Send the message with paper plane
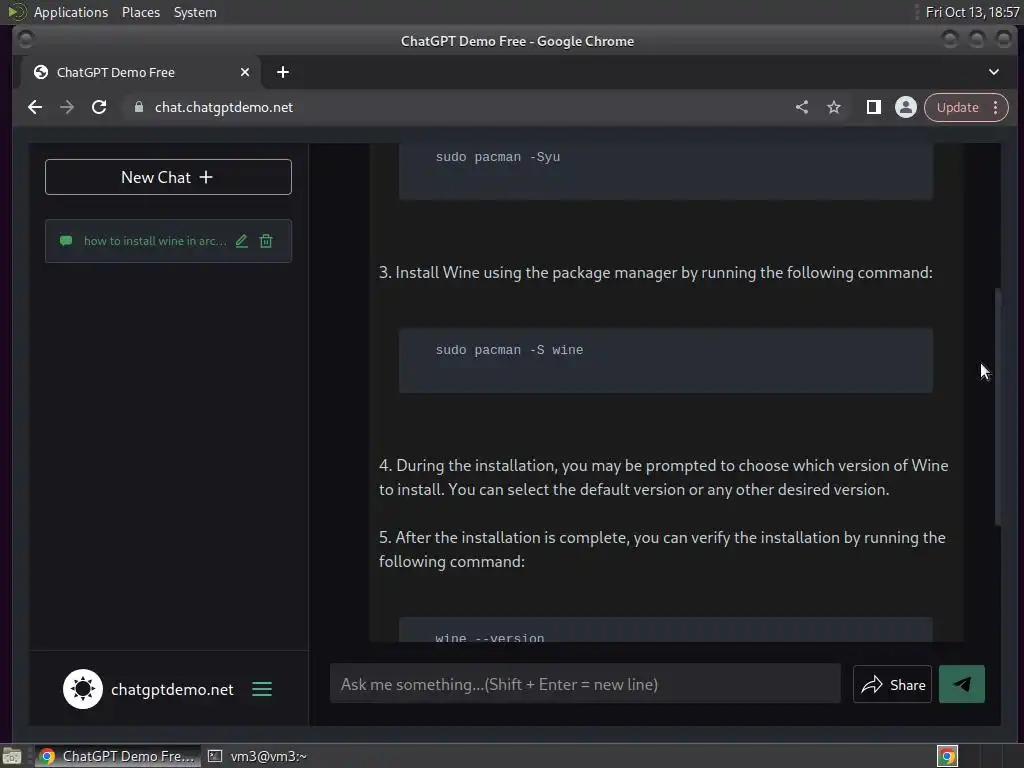The width and height of the screenshot is (1024, 768). [x=961, y=684]
